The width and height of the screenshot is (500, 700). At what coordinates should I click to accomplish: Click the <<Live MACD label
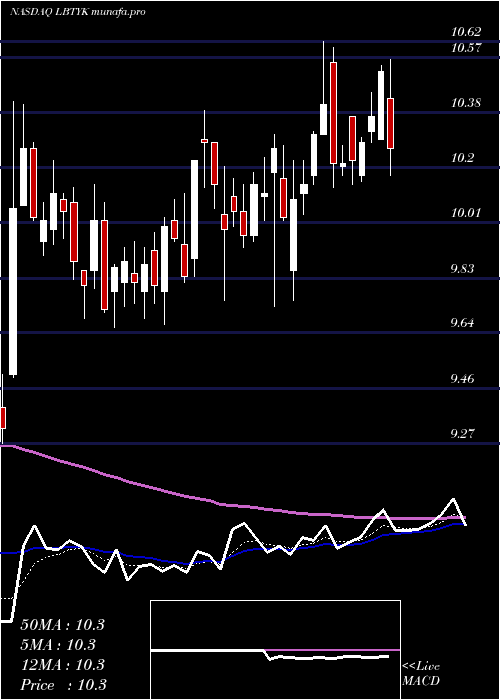coord(421,674)
